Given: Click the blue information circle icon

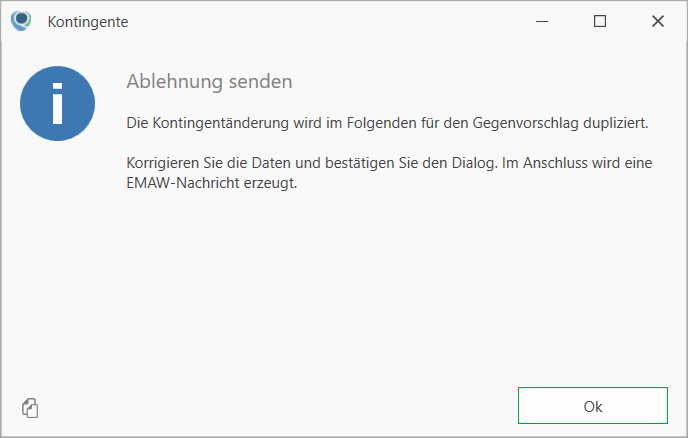Looking at the screenshot, I should point(57,104).
